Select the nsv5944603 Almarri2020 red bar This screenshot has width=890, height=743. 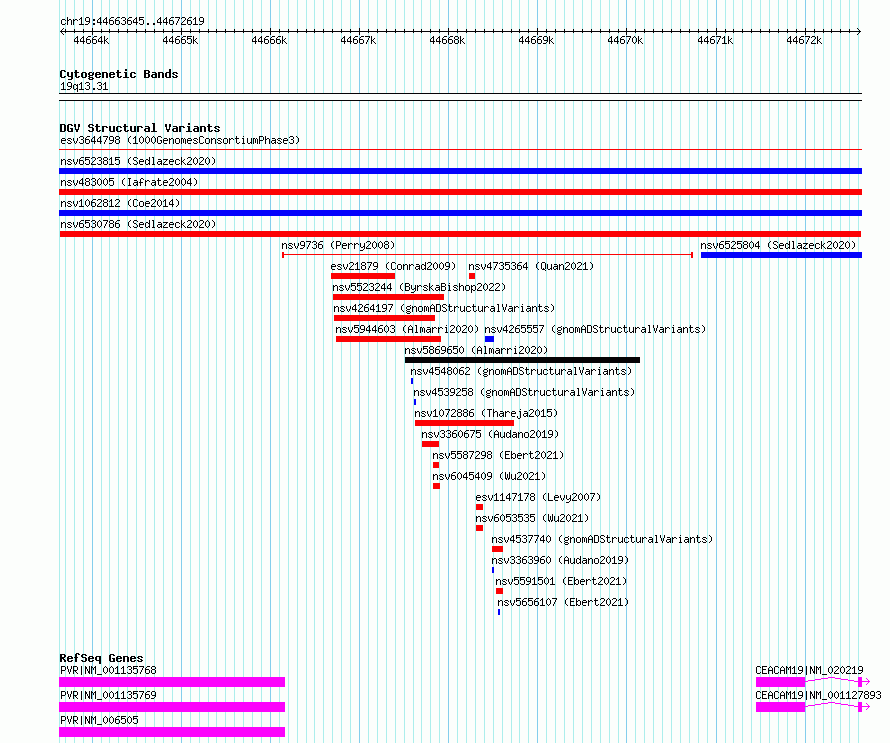388,339
